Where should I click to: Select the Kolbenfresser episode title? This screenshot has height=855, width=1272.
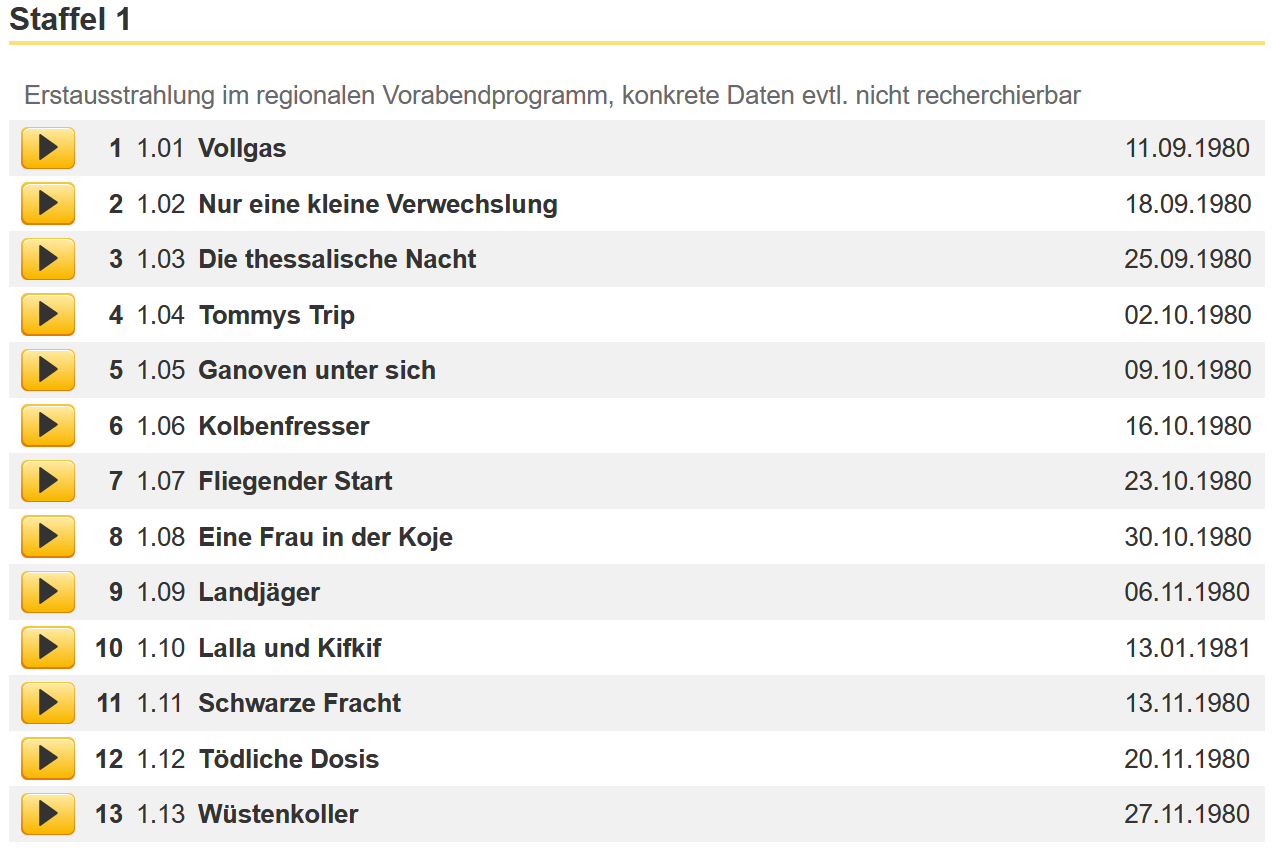(284, 426)
